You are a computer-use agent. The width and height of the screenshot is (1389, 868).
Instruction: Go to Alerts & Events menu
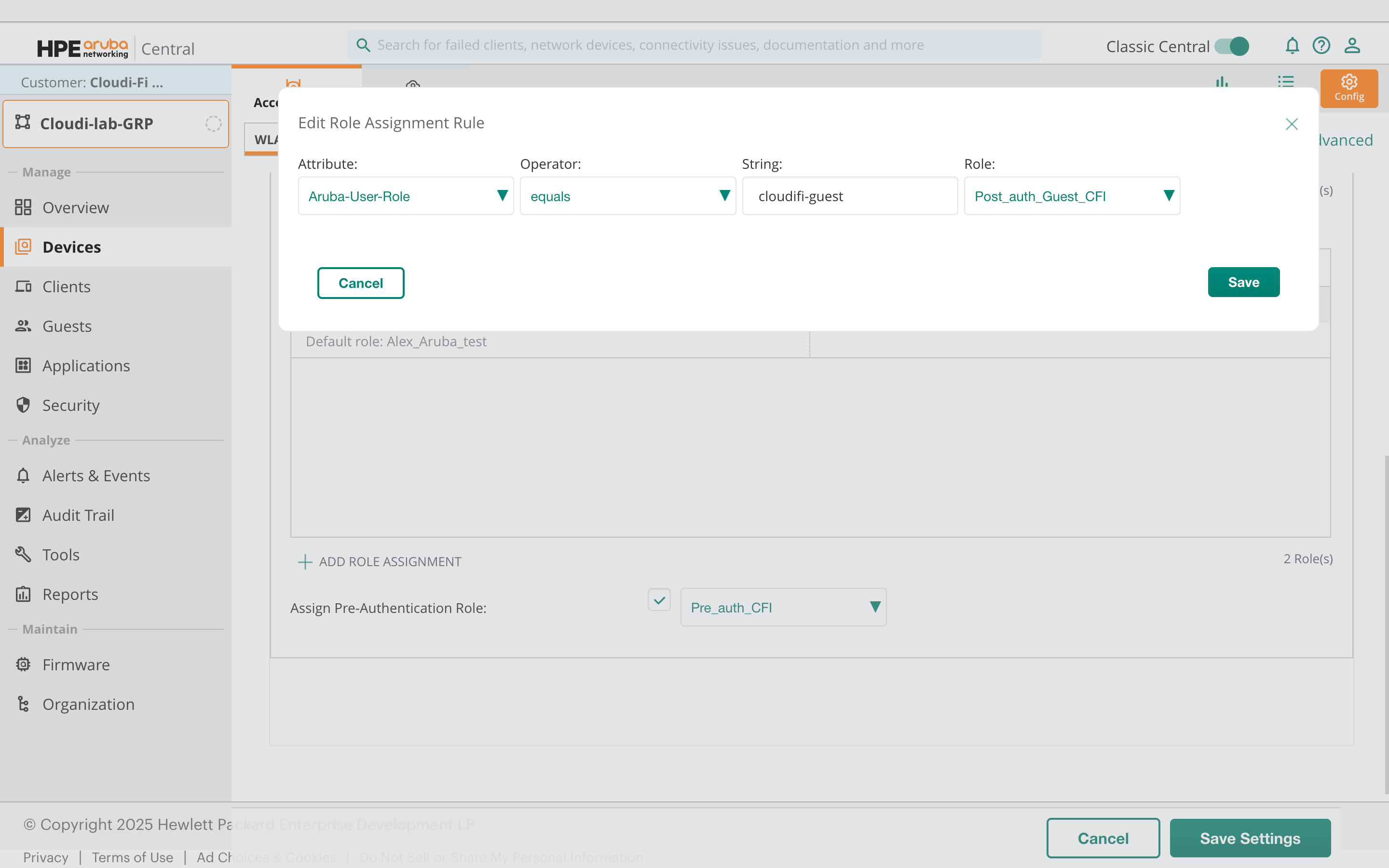96,475
